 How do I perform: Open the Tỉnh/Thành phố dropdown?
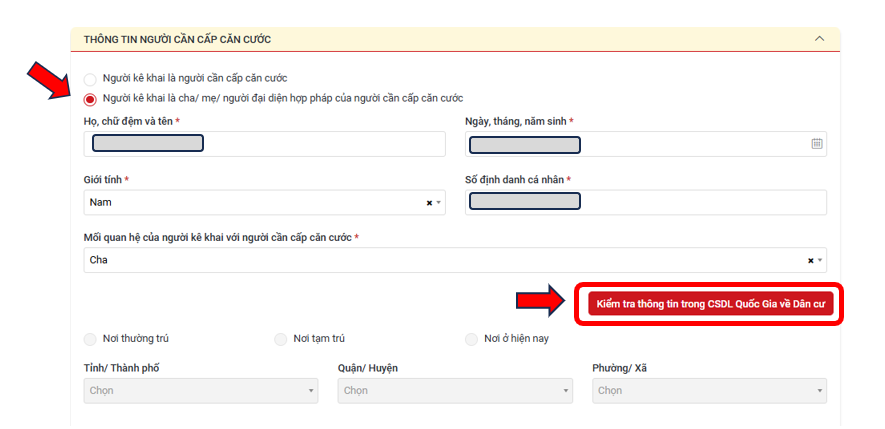(201, 391)
